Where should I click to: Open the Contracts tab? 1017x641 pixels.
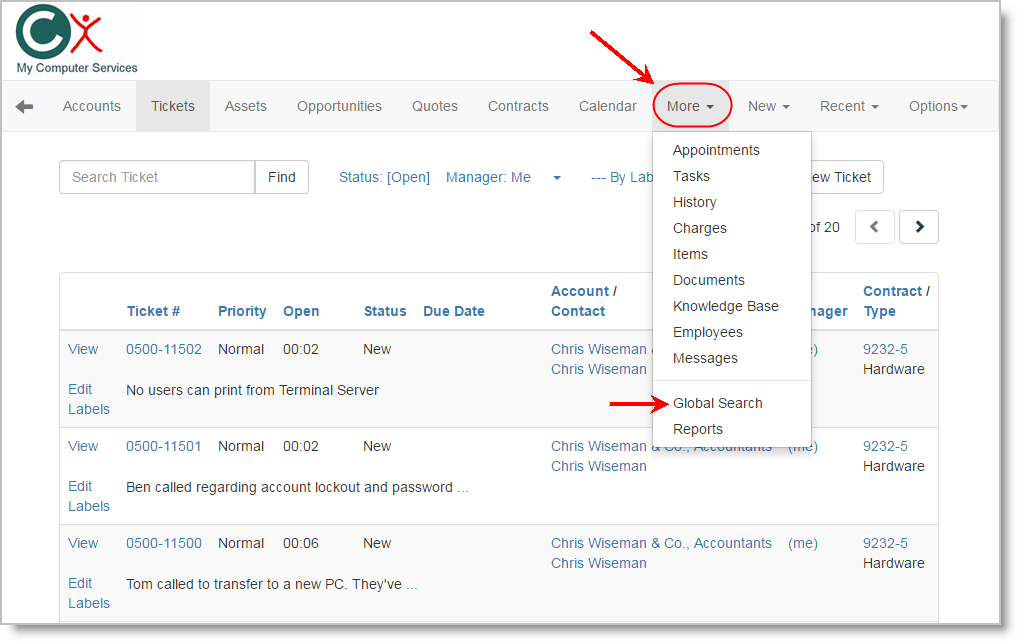click(518, 106)
